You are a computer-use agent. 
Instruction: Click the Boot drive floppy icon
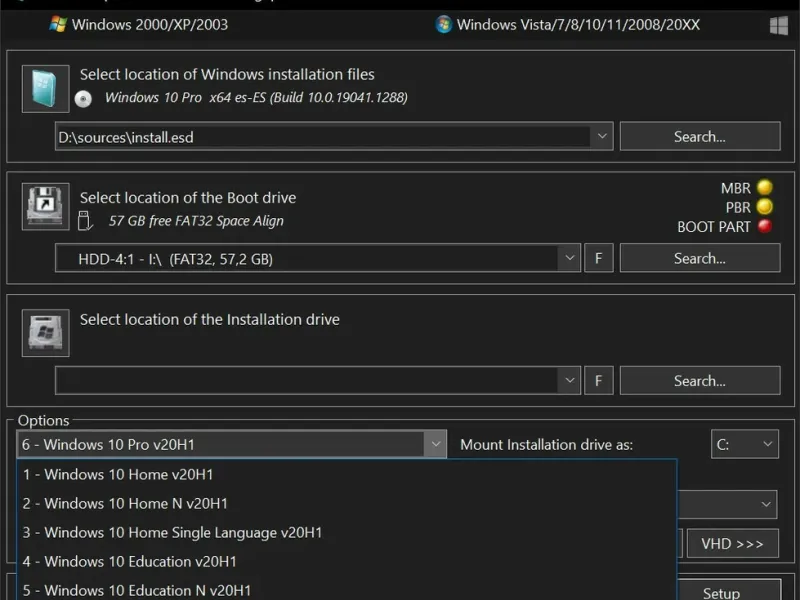[x=45, y=207]
